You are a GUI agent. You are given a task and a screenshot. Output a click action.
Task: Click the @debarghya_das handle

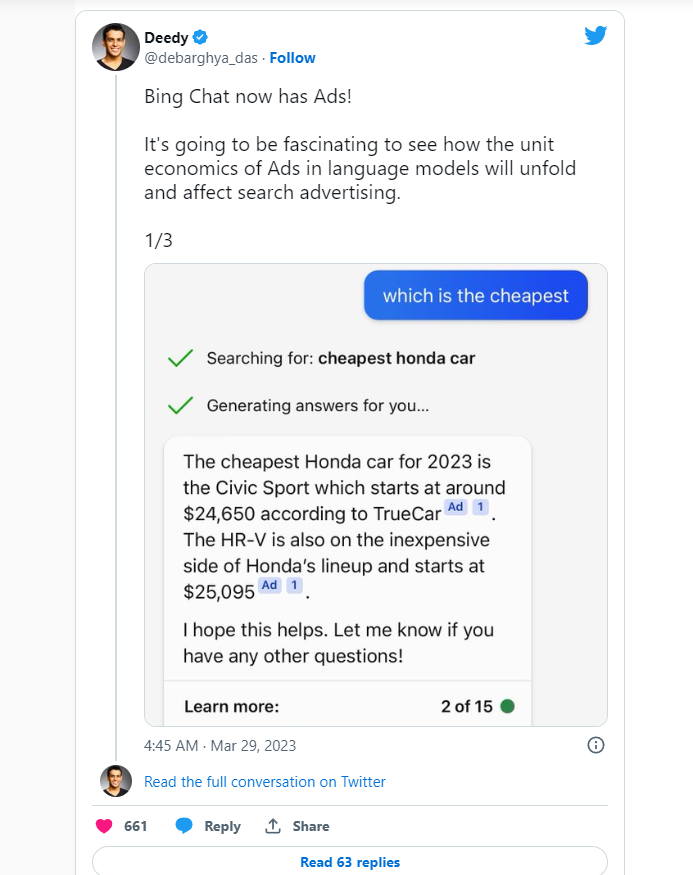tap(201, 58)
